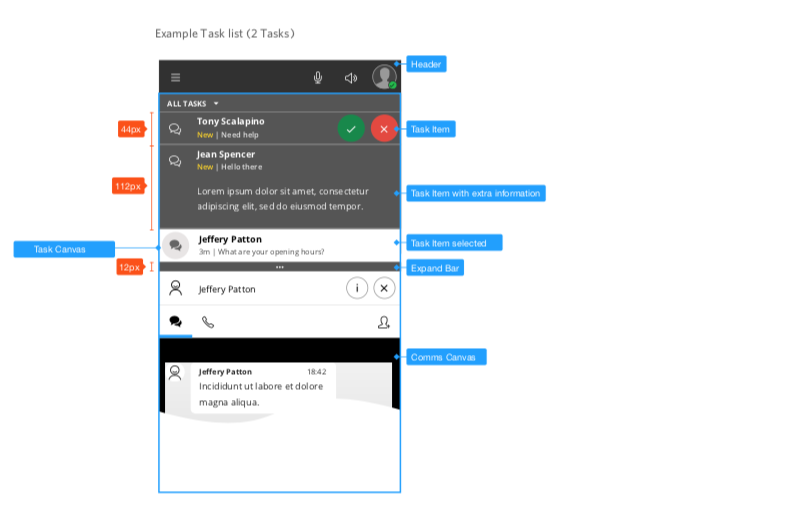
Task: Open the Jean Spencer task item
Action: coord(280,188)
